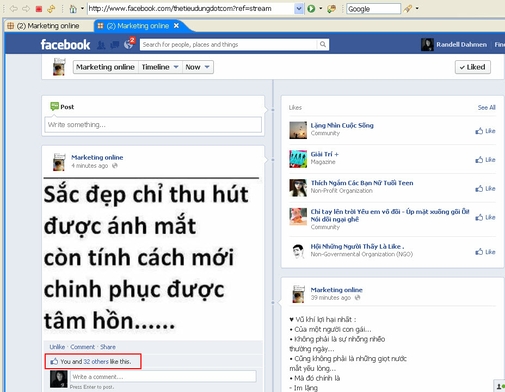Image resolution: width=505 pixels, height=392 pixels.
Task: Click the Google search box
Action: 373,9
